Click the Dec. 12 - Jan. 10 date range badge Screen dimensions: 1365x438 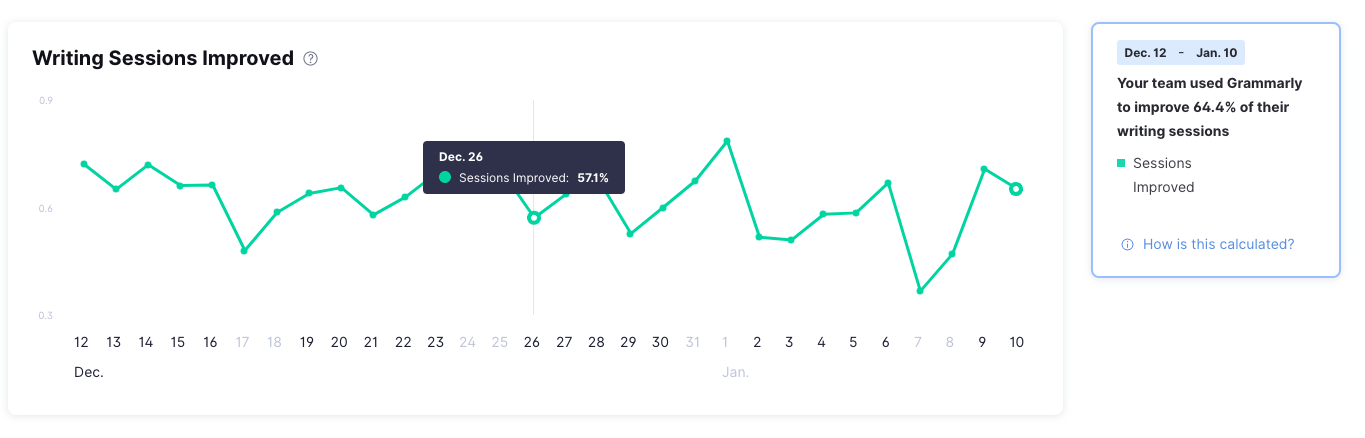click(x=1180, y=53)
